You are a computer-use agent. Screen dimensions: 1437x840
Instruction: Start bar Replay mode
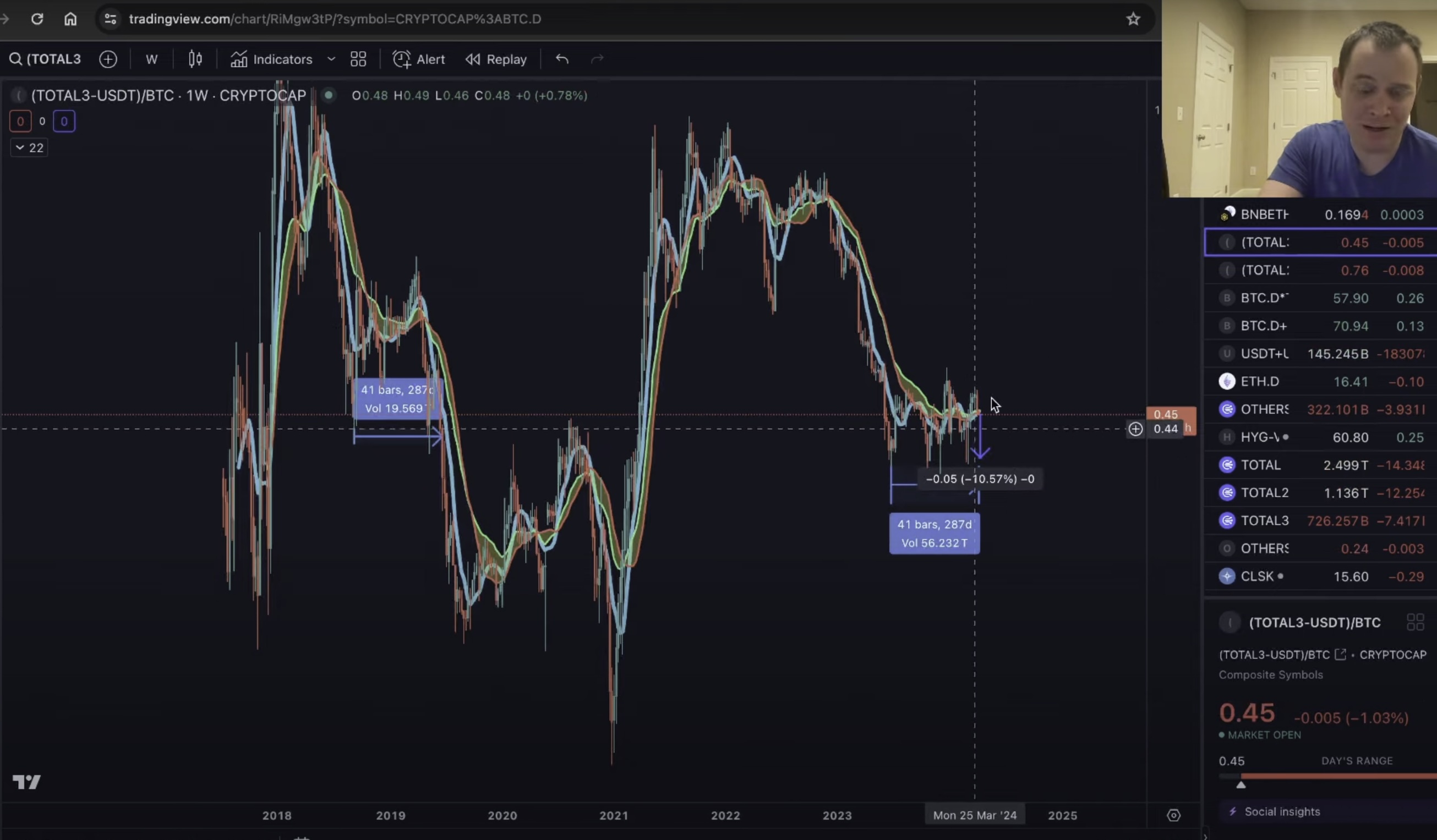click(x=496, y=59)
